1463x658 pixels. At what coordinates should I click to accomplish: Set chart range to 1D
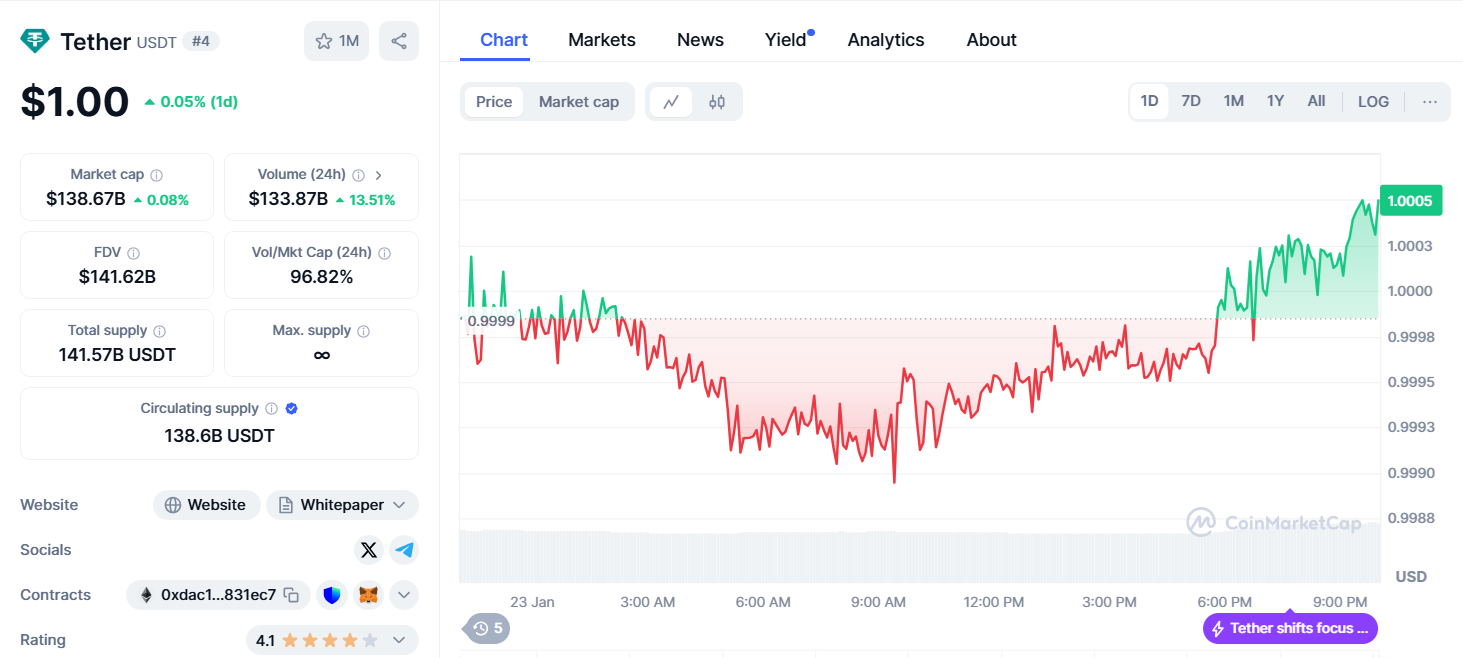click(1150, 101)
